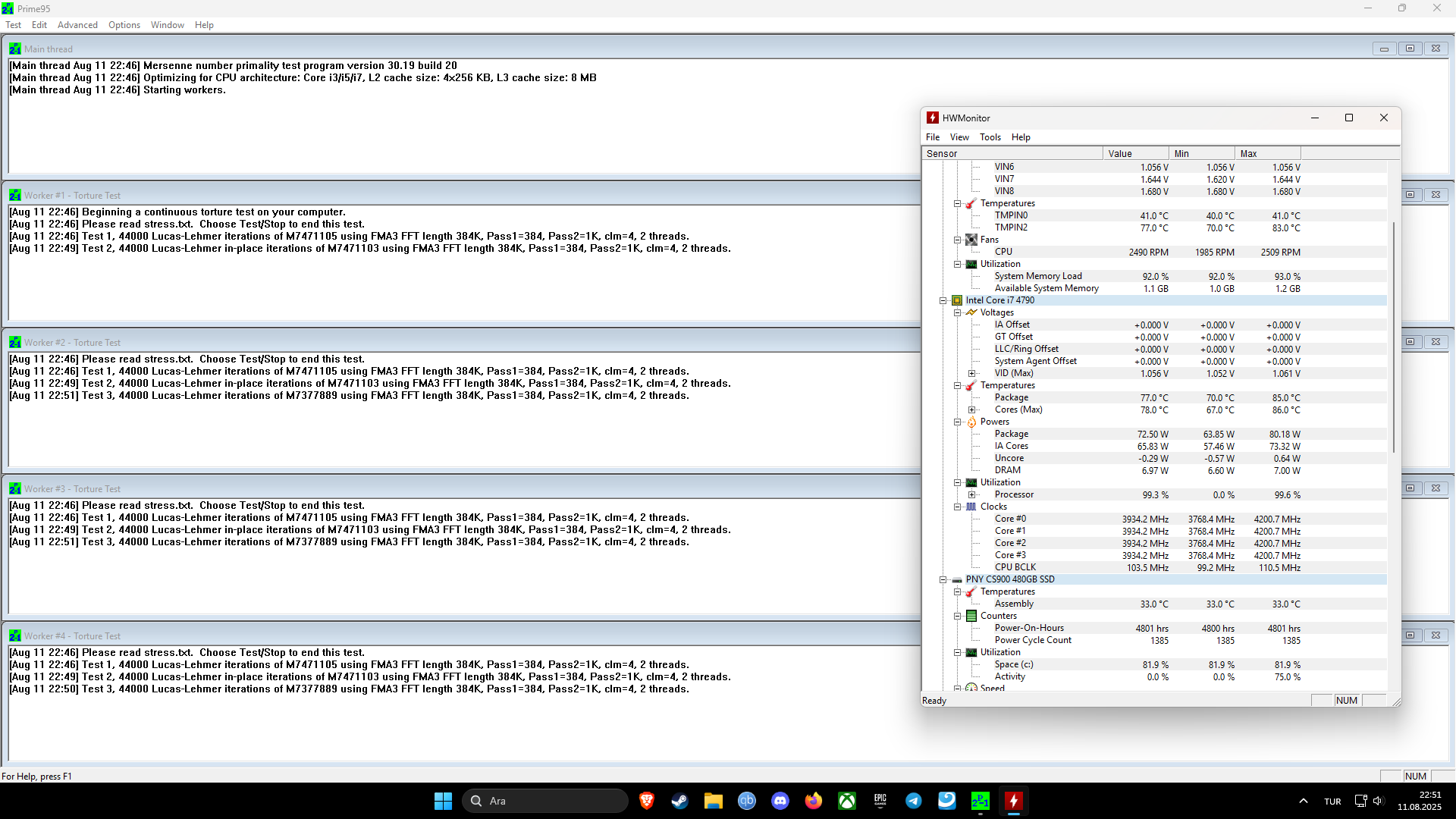Screen dimensions: 1456x819
Task: Open Brave browser from the taskbar
Action: 647,801
